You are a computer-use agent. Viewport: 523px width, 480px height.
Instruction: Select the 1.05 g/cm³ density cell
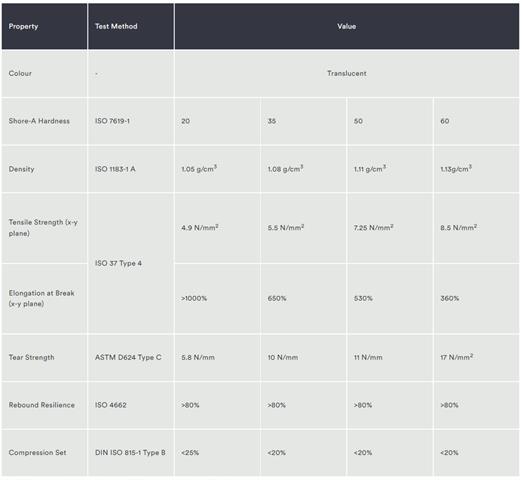click(x=217, y=169)
